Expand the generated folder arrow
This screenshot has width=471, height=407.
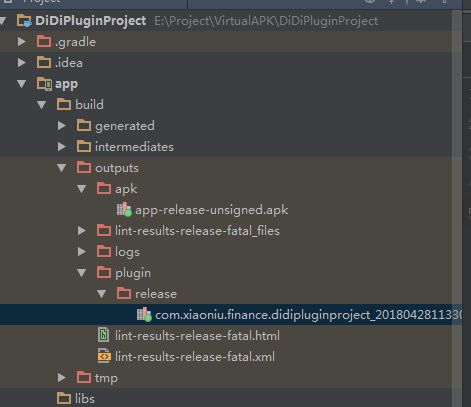[x=62, y=126]
